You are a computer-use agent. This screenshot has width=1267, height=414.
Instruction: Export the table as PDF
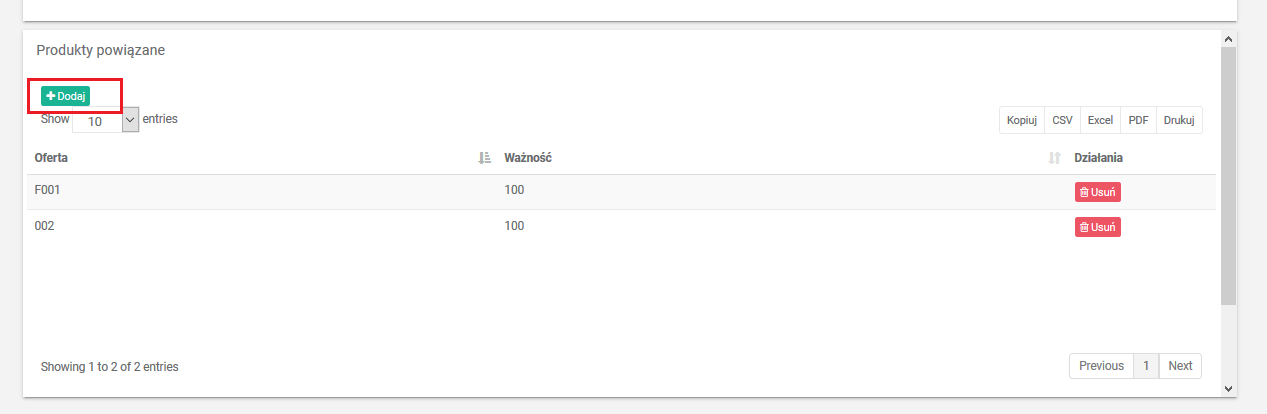click(x=1138, y=120)
